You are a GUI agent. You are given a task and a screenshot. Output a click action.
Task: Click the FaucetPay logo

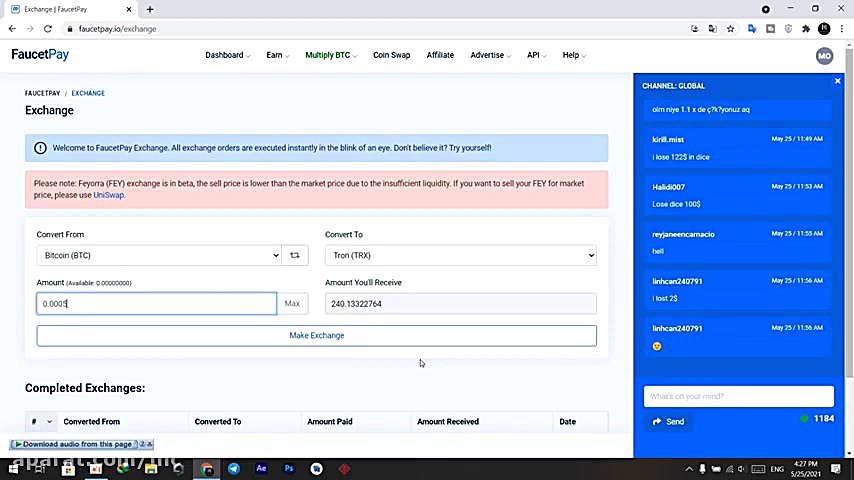[40, 54]
